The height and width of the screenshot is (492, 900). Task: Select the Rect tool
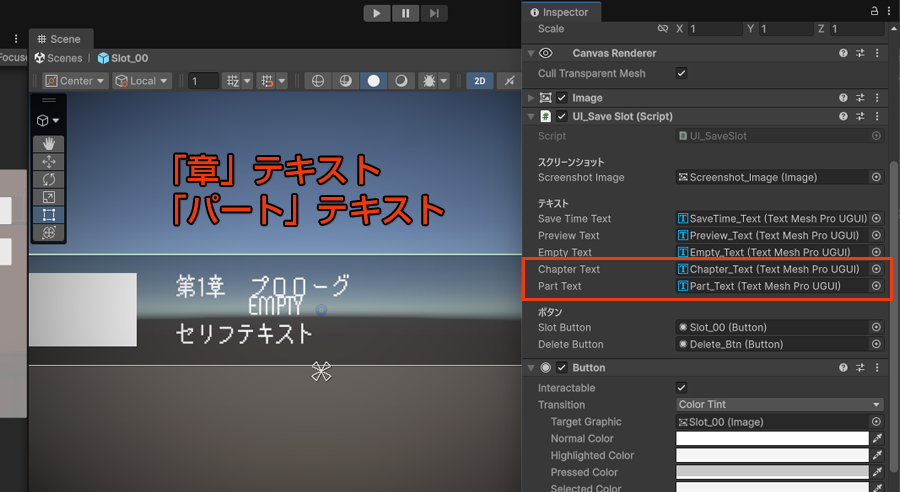tap(50, 215)
